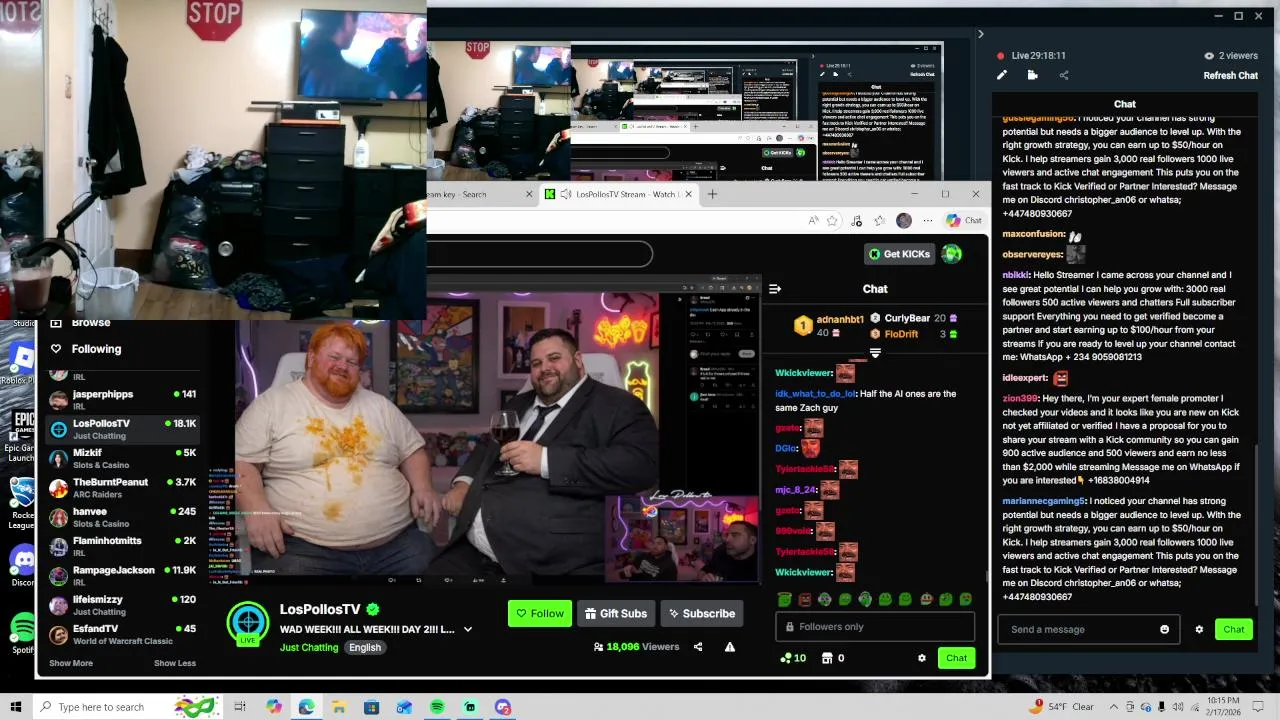This screenshot has height=720, width=1280.
Task: Click the green Chat button in Kick chat
Action: click(957, 658)
